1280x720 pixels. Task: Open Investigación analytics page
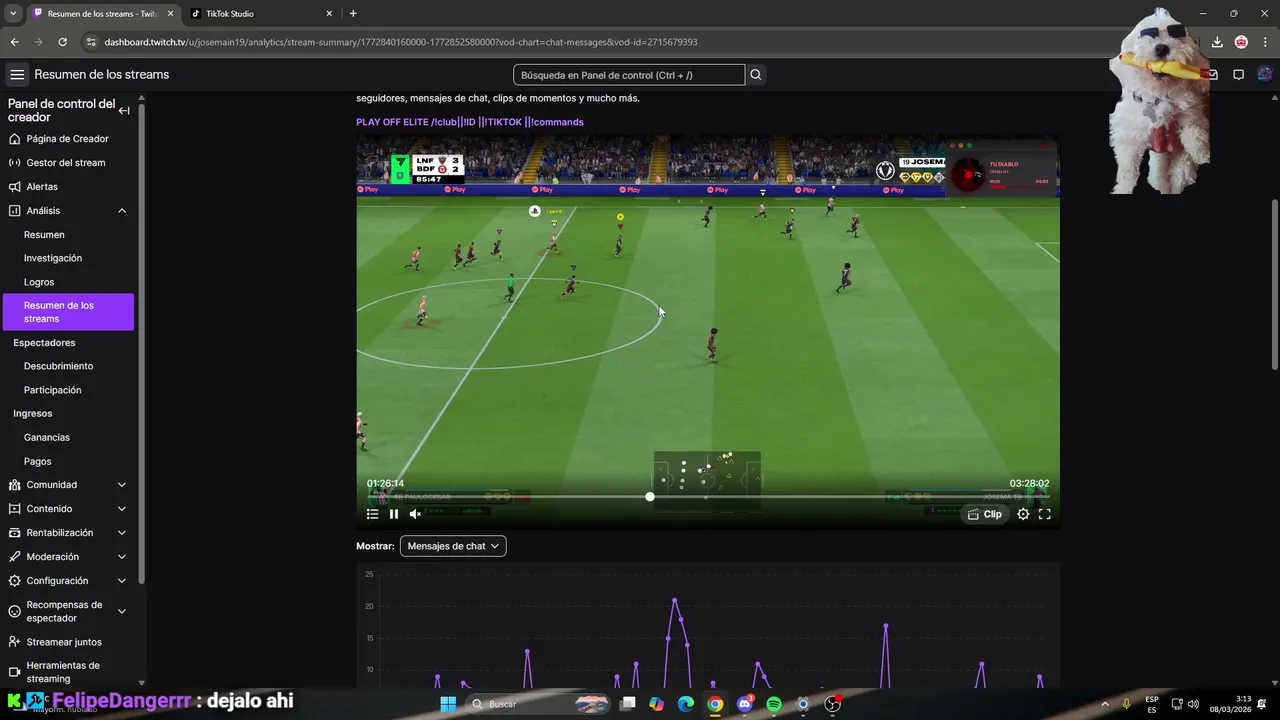[53, 258]
